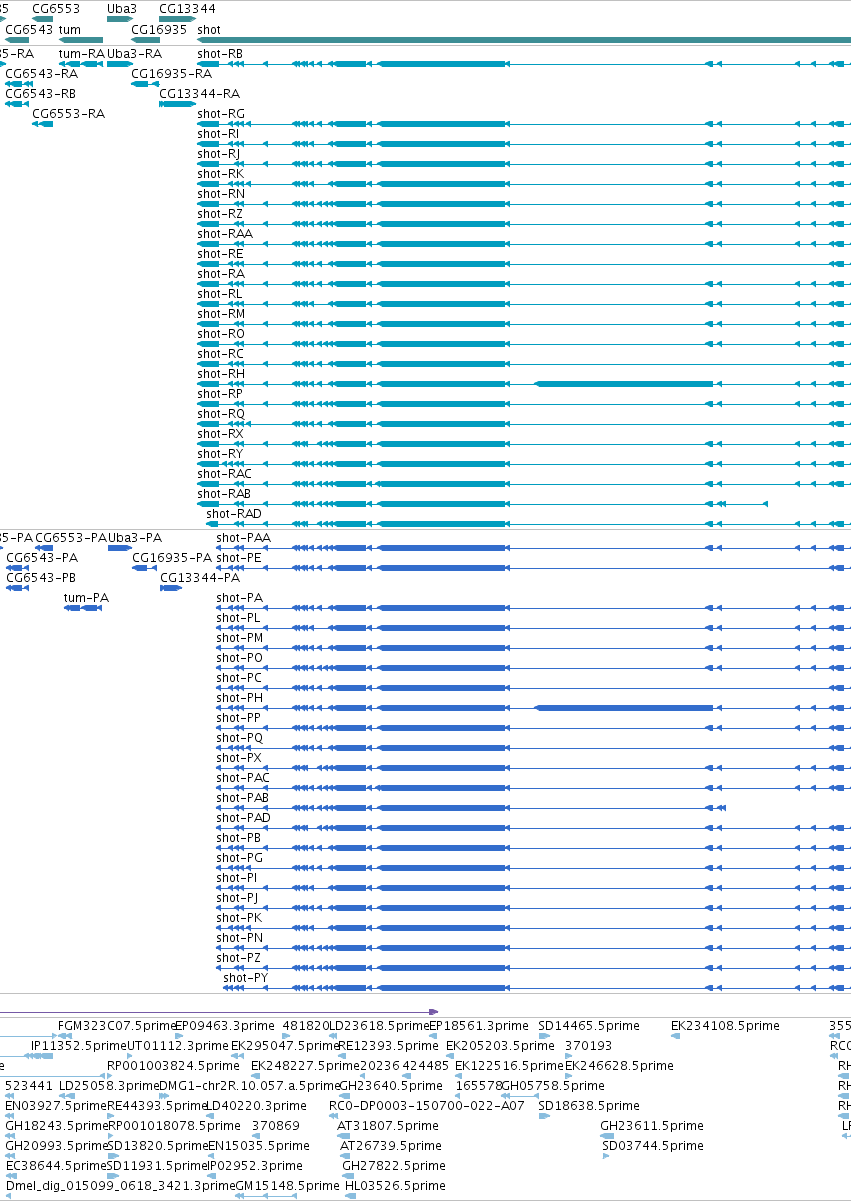This screenshot has height=1201, width=851.
Task: Click the DMG1-chr2R.10.057.a.5prime label
Action: (x=249, y=1085)
